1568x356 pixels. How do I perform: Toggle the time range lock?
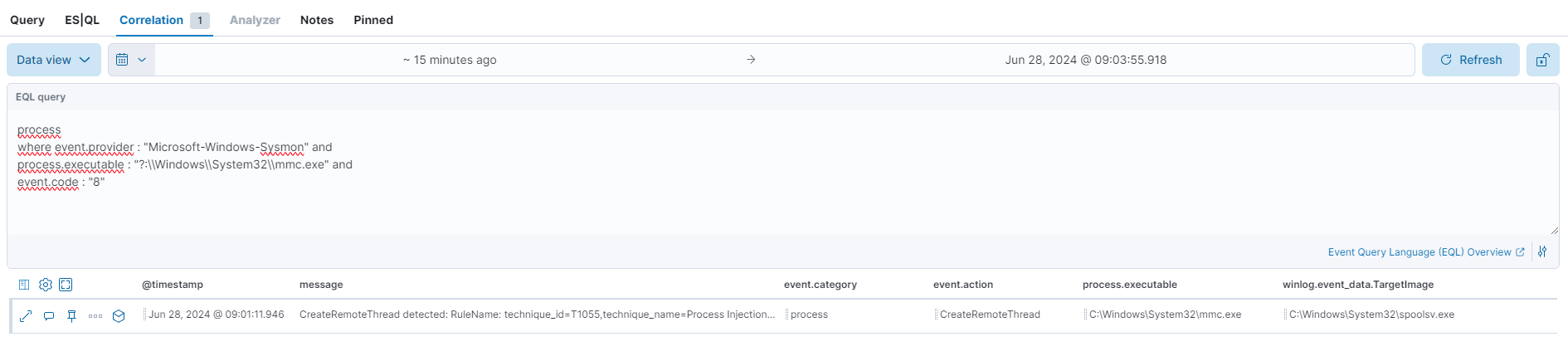coord(1542,60)
